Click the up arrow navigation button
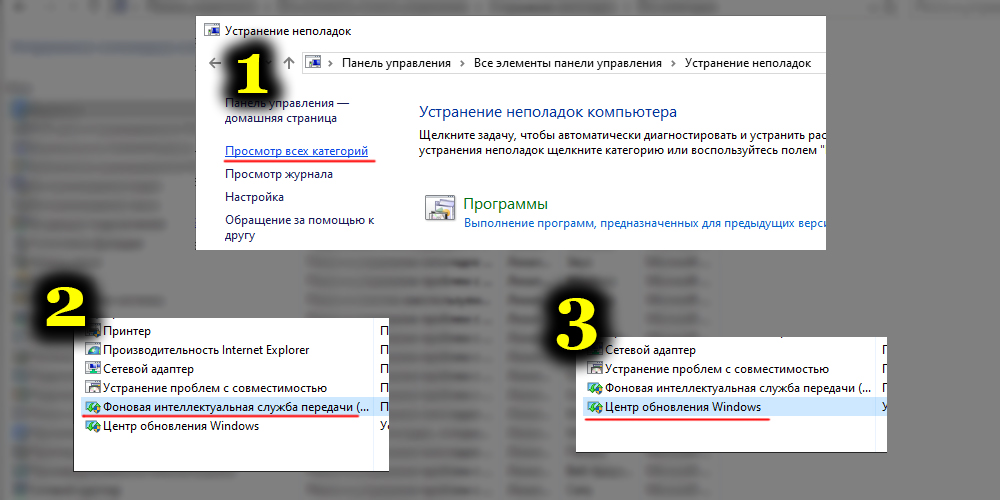Screen dimensions: 1000x500 click(289, 63)
